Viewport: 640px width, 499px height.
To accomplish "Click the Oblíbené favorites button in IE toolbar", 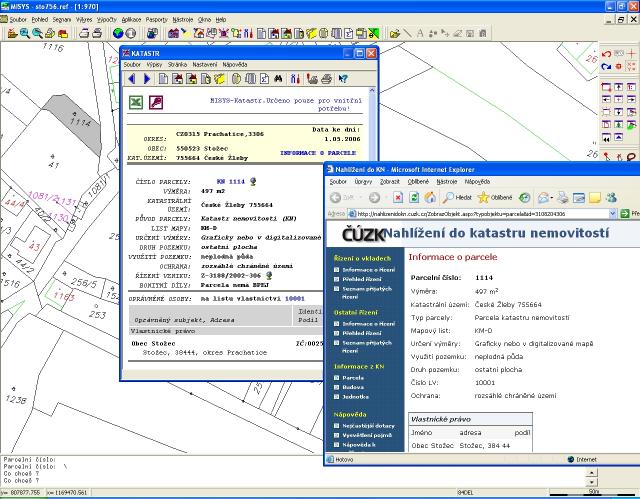I will pyautogui.click(x=495, y=198).
